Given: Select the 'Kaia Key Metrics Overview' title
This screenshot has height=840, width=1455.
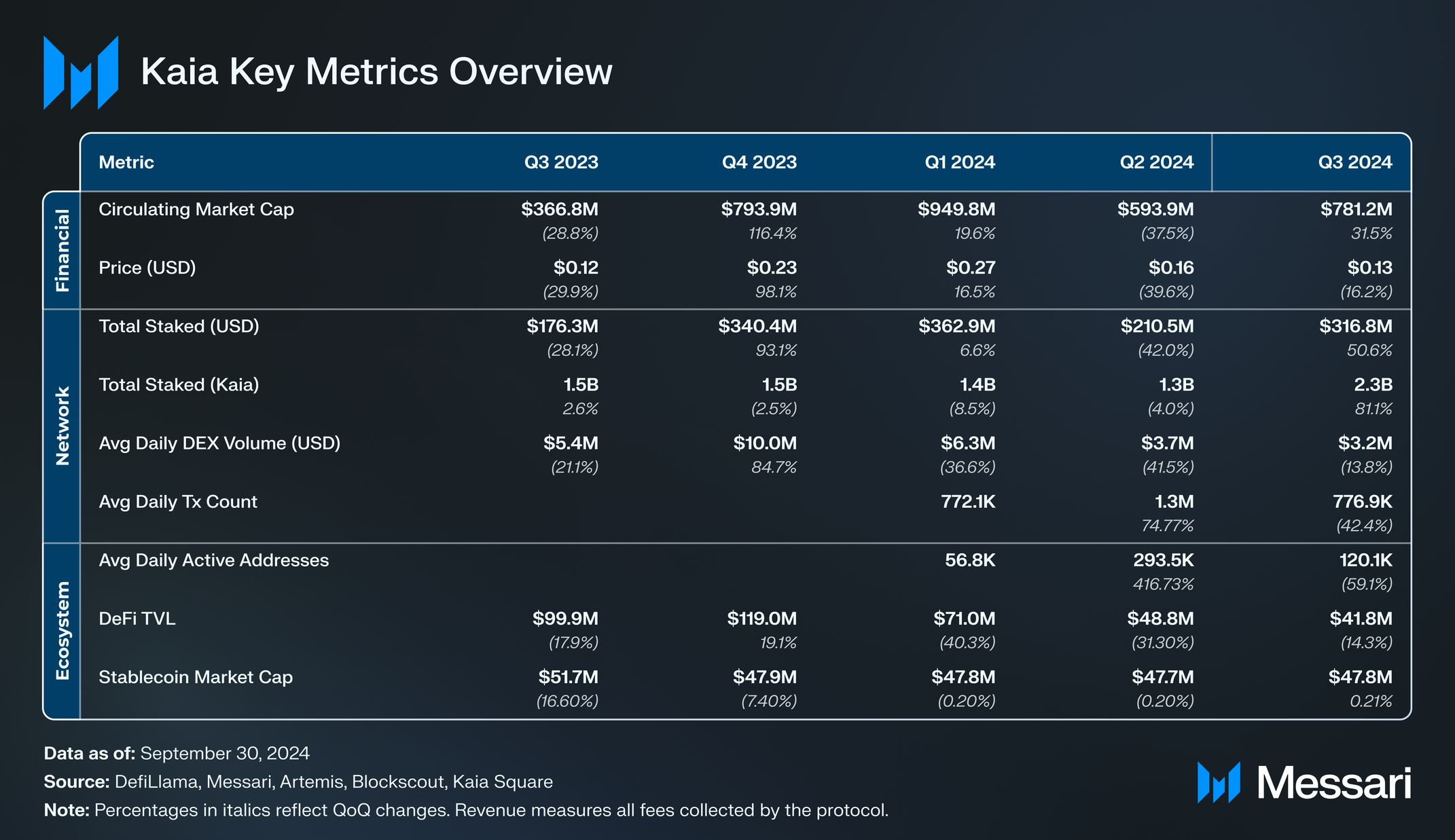Looking at the screenshot, I should pos(376,71).
